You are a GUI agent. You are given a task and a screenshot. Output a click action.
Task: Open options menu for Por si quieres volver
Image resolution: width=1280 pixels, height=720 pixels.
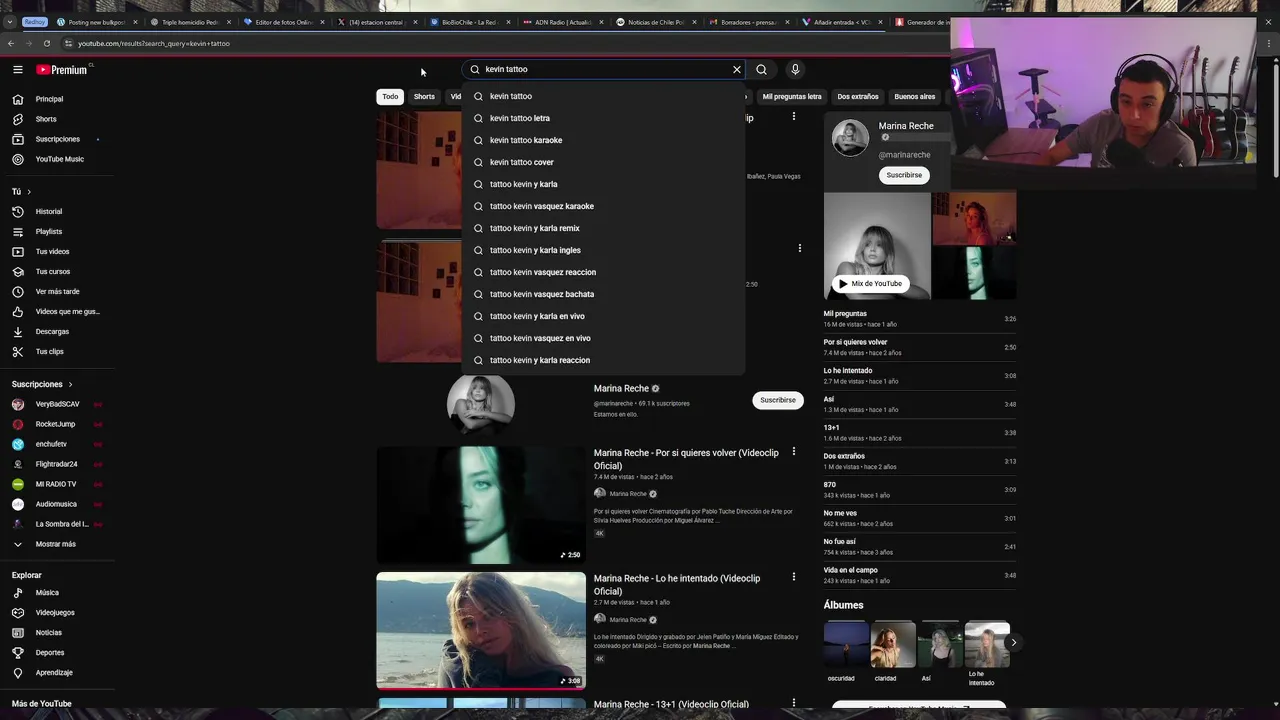point(794,452)
